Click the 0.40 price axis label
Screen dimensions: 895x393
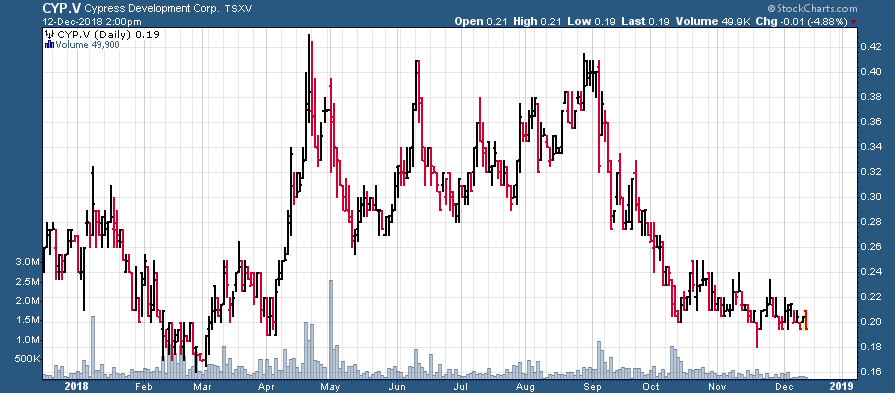(x=870, y=71)
